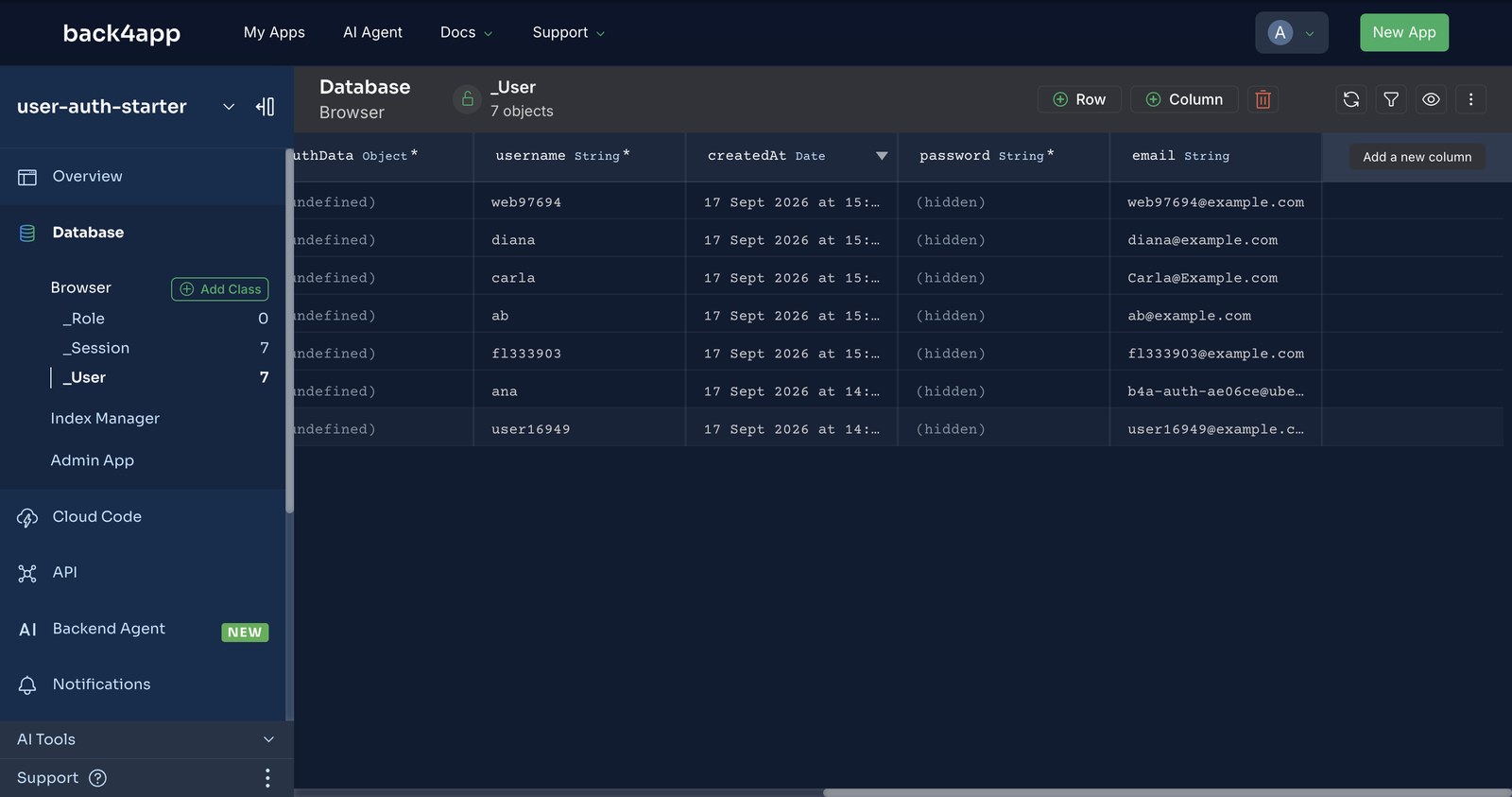Click the API network icon

tap(27, 573)
